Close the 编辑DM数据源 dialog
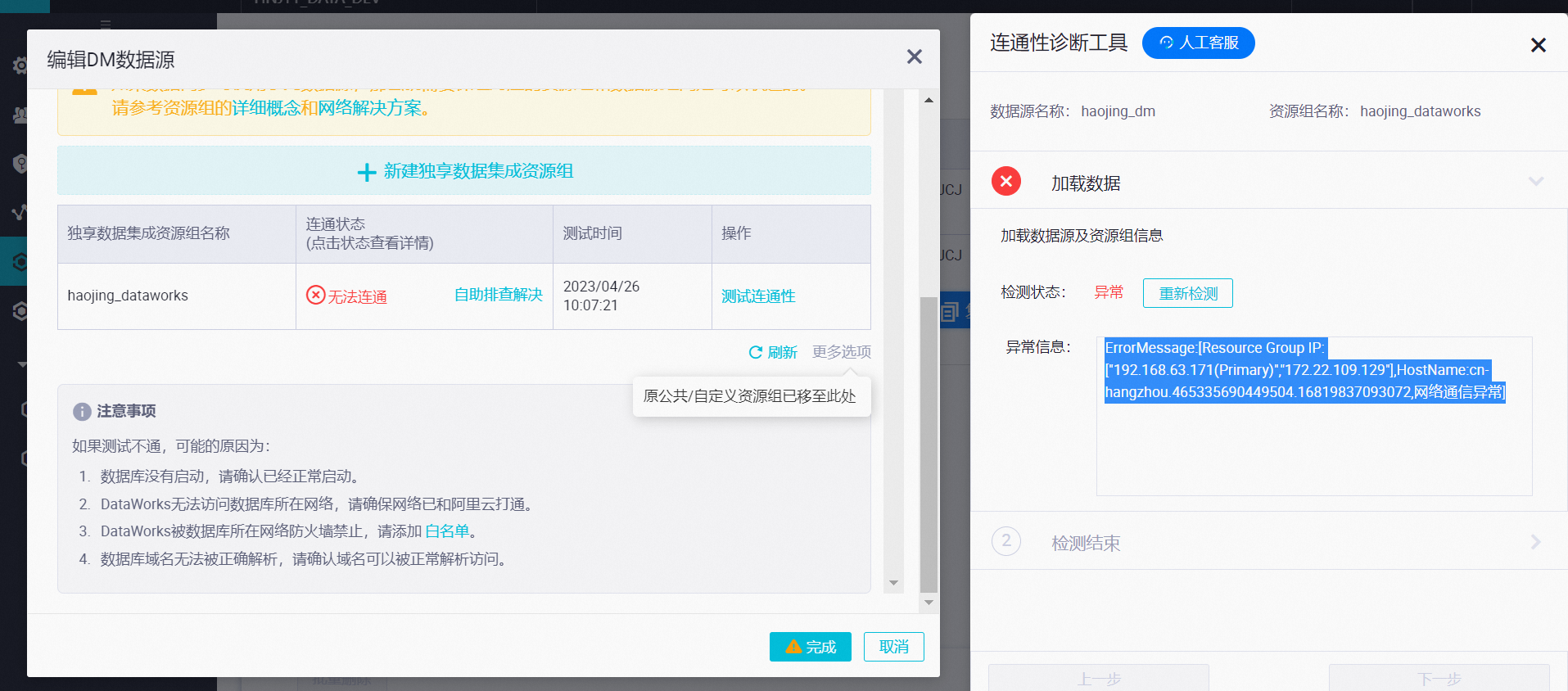1568x691 pixels. [915, 56]
